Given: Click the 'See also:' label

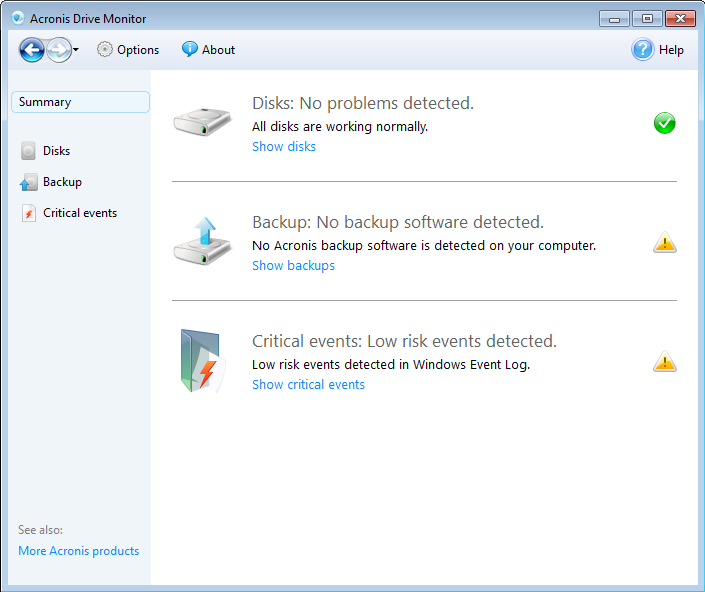Looking at the screenshot, I should [x=40, y=530].
